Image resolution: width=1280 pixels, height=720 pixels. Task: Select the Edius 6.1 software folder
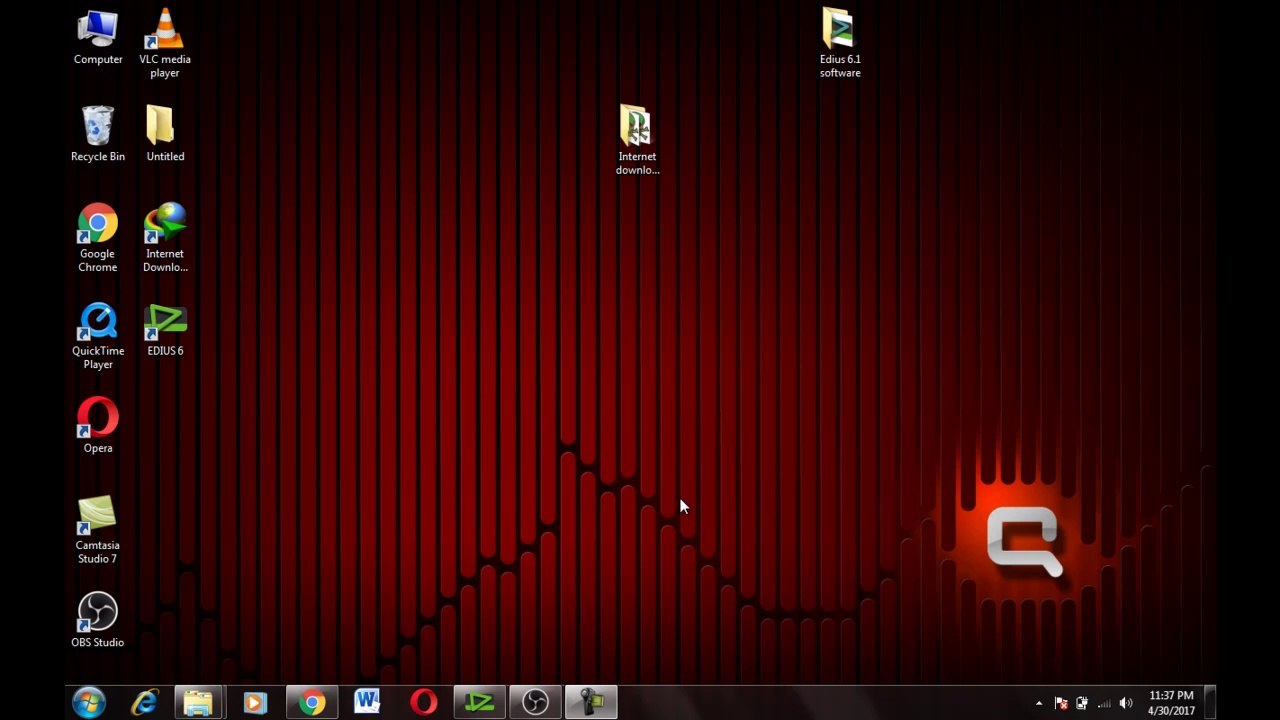click(840, 44)
